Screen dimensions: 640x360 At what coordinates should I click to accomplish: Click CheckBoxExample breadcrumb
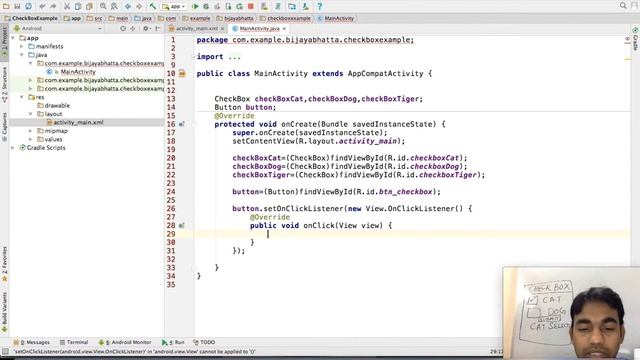[x=31, y=18]
